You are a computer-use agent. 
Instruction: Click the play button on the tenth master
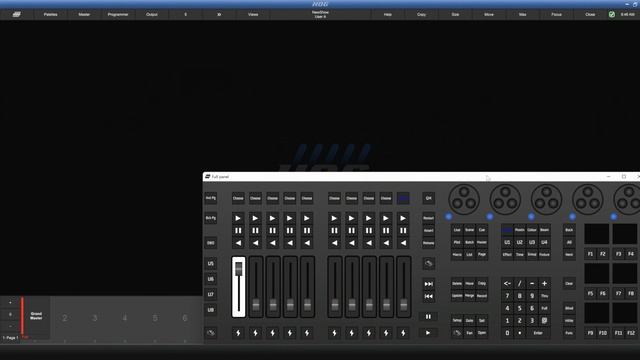403,218
